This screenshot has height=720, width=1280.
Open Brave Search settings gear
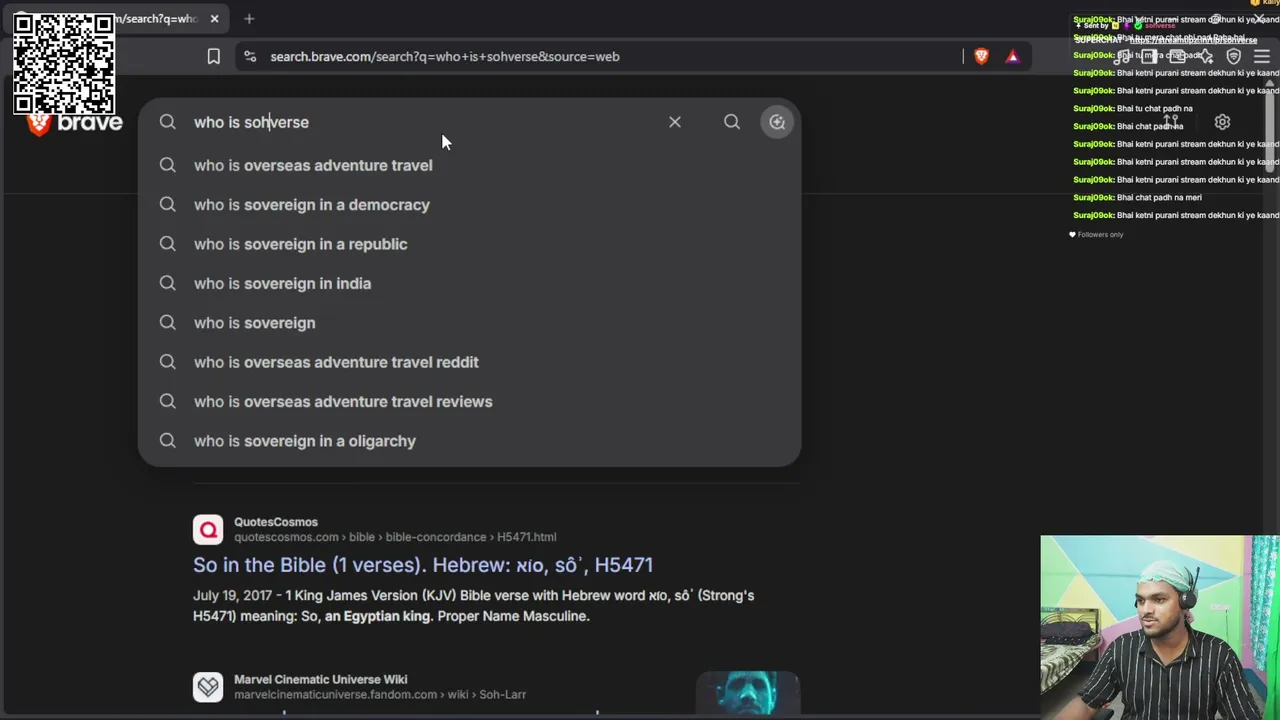pos(1222,122)
